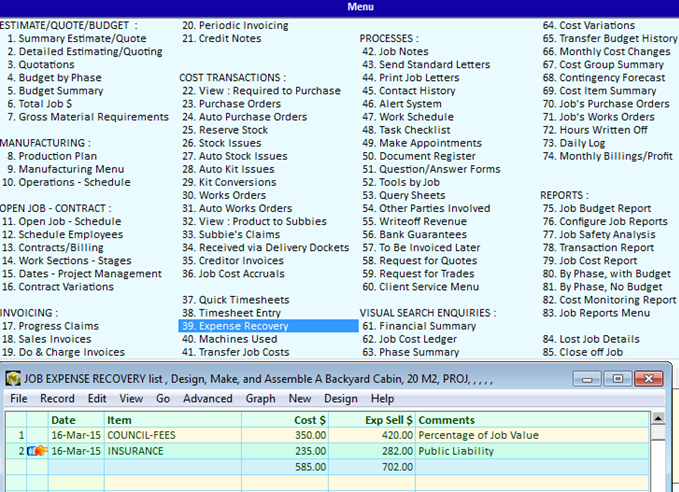Open 42. Job Notes
Screen dimensions: 679x492
pos(395,52)
